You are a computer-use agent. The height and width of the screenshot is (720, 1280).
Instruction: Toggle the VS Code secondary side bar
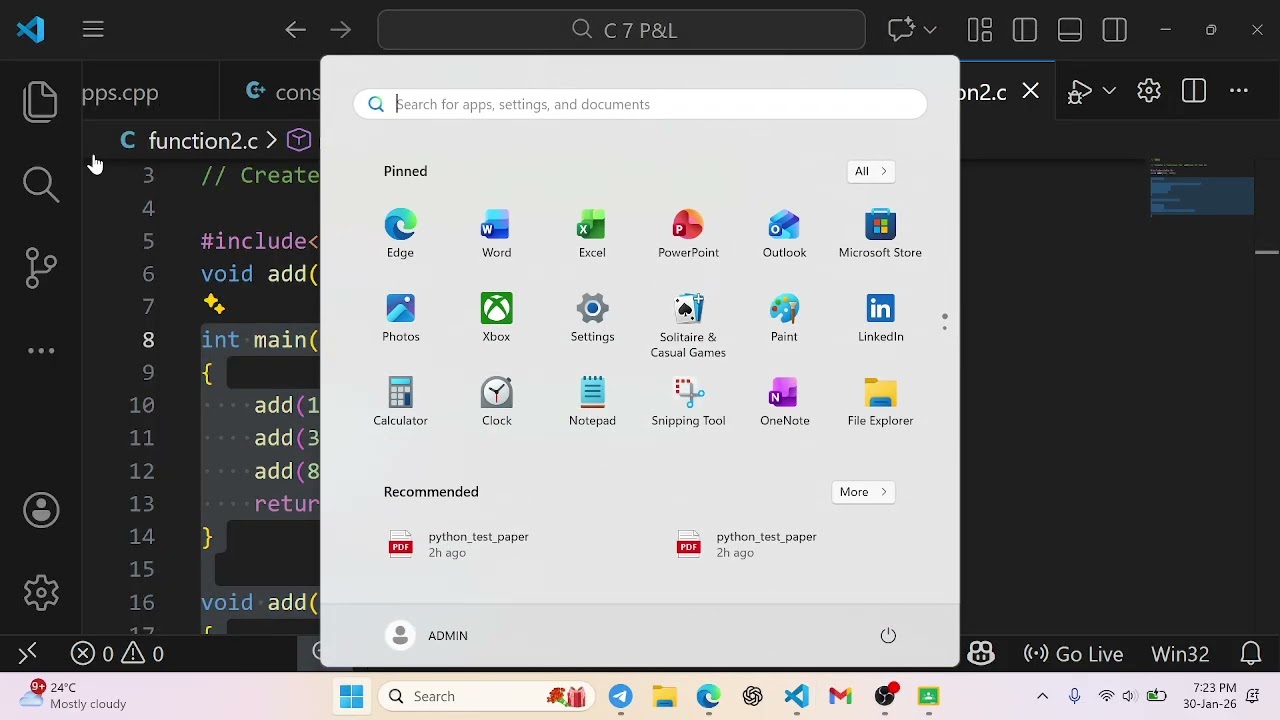point(1115,30)
